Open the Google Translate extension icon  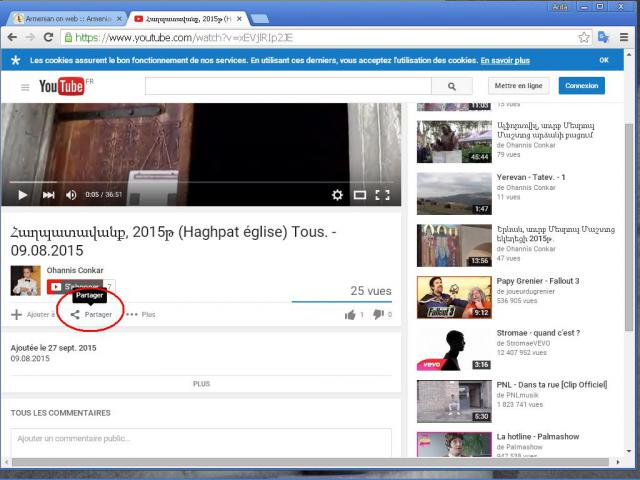coord(603,38)
